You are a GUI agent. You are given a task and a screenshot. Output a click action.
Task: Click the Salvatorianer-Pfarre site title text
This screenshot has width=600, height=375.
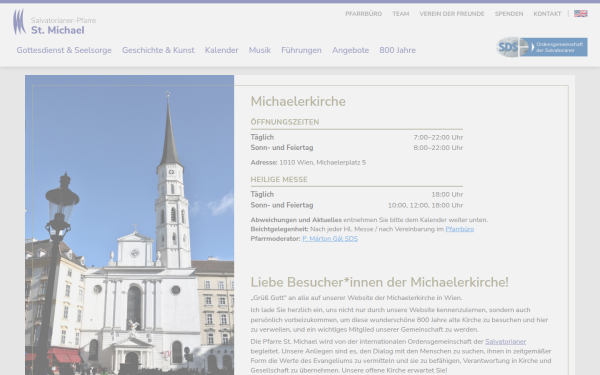click(x=64, y=20)
